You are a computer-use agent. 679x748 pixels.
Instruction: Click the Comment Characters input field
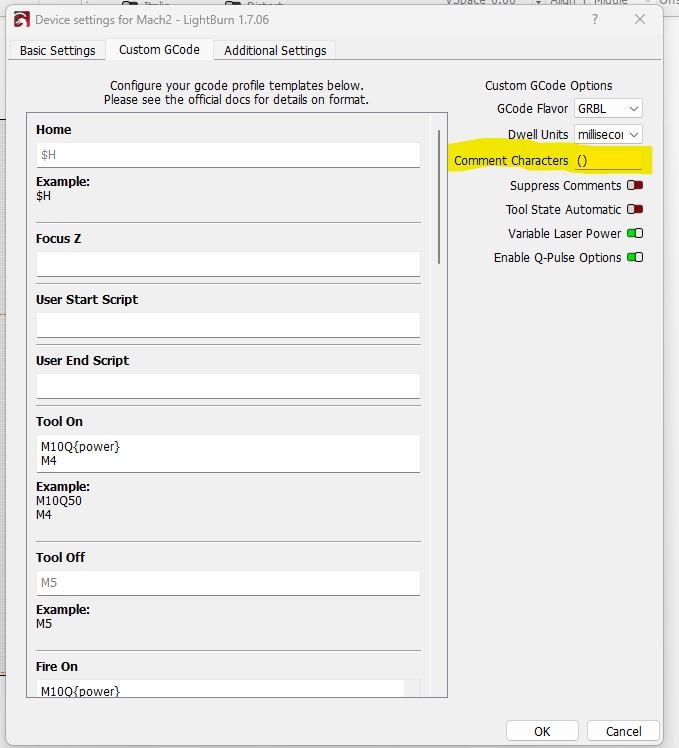[x=608, y=161]
